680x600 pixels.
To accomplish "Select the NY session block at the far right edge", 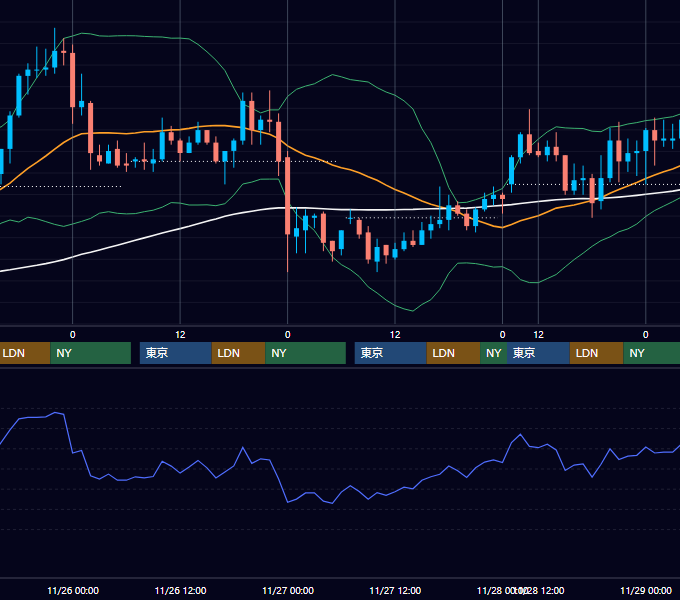I will pyautogui.click(x=652, y=353).
